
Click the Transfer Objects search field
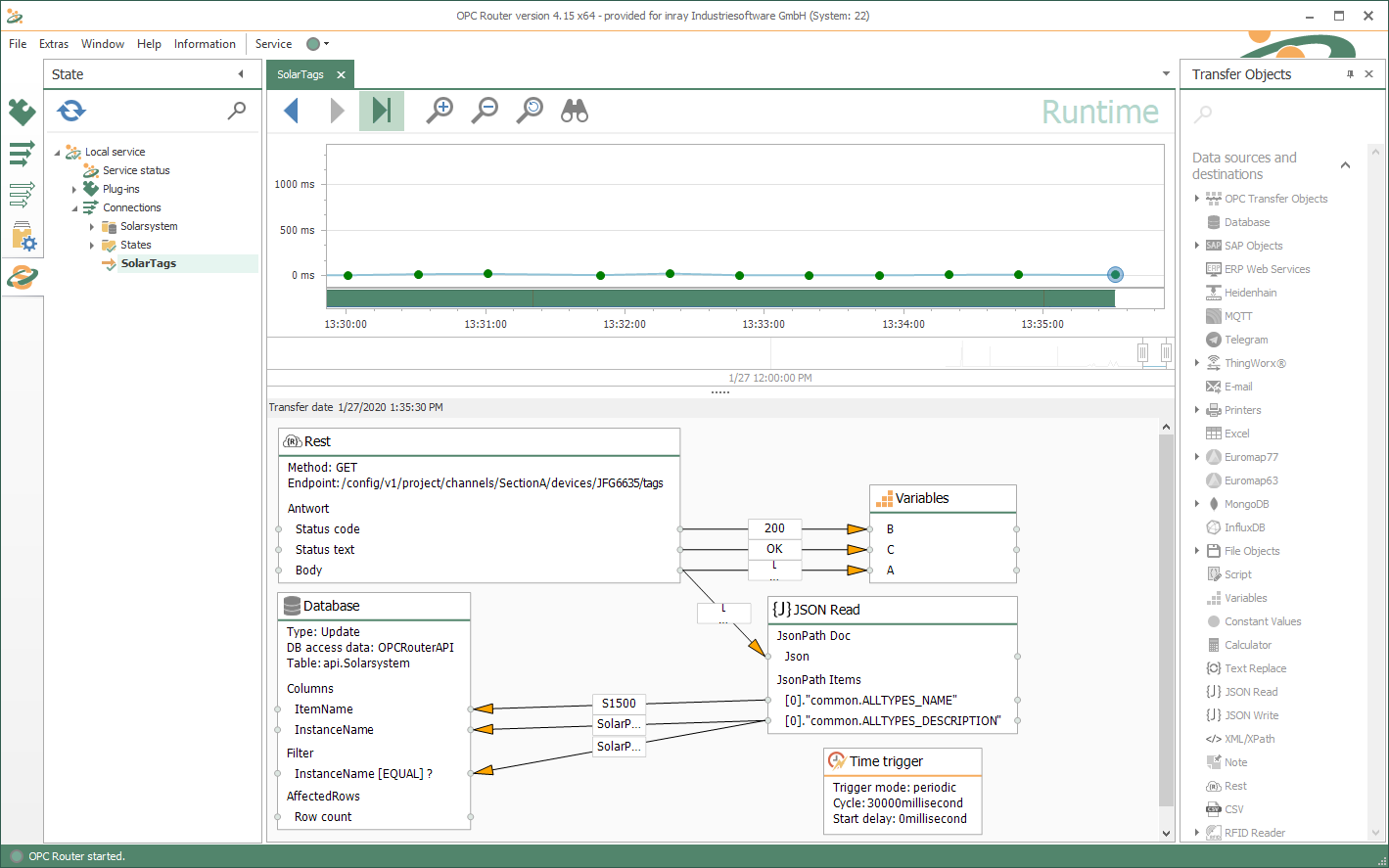point(1273,114)
